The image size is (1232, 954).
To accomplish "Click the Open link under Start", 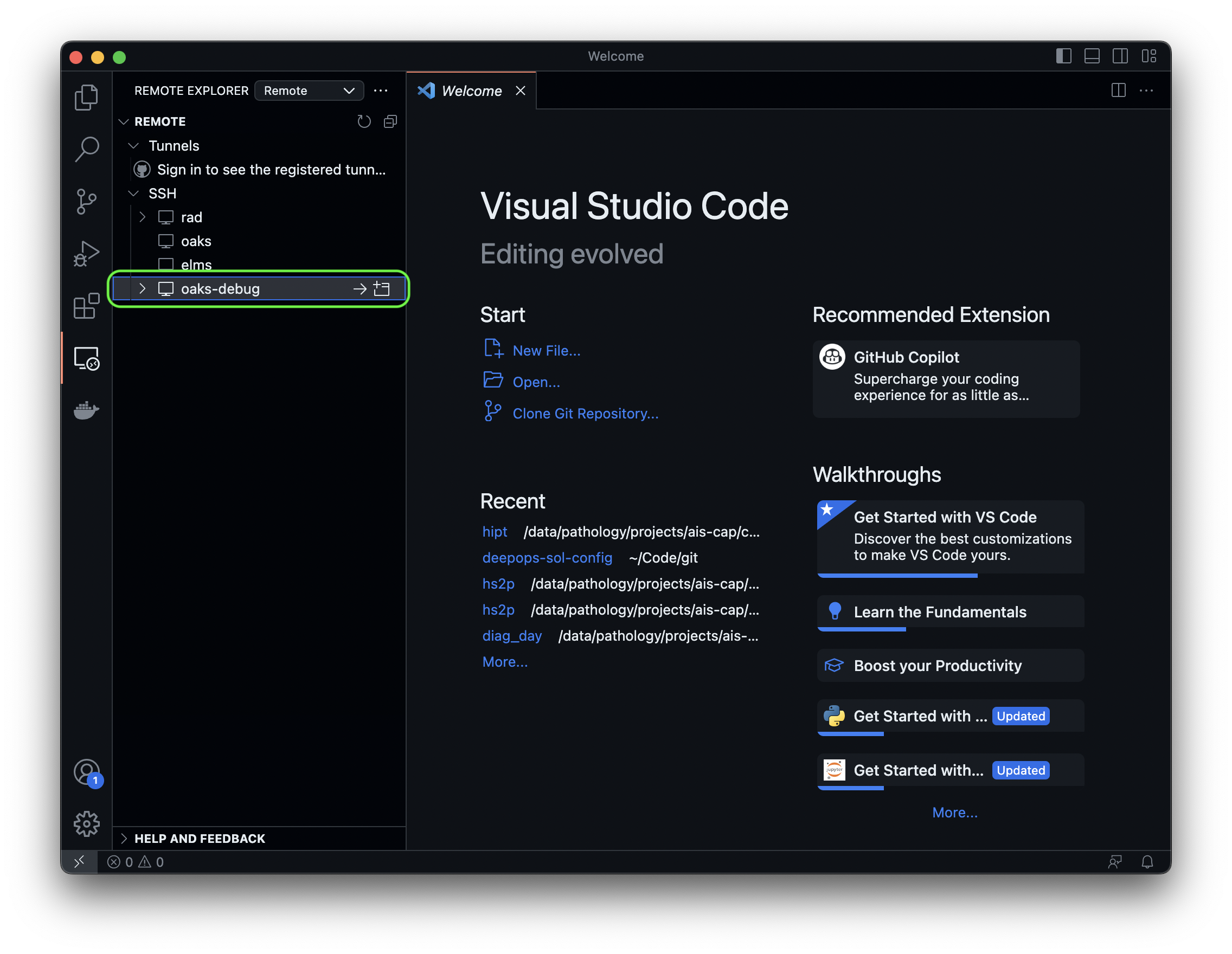I will [x=536, y=382].
